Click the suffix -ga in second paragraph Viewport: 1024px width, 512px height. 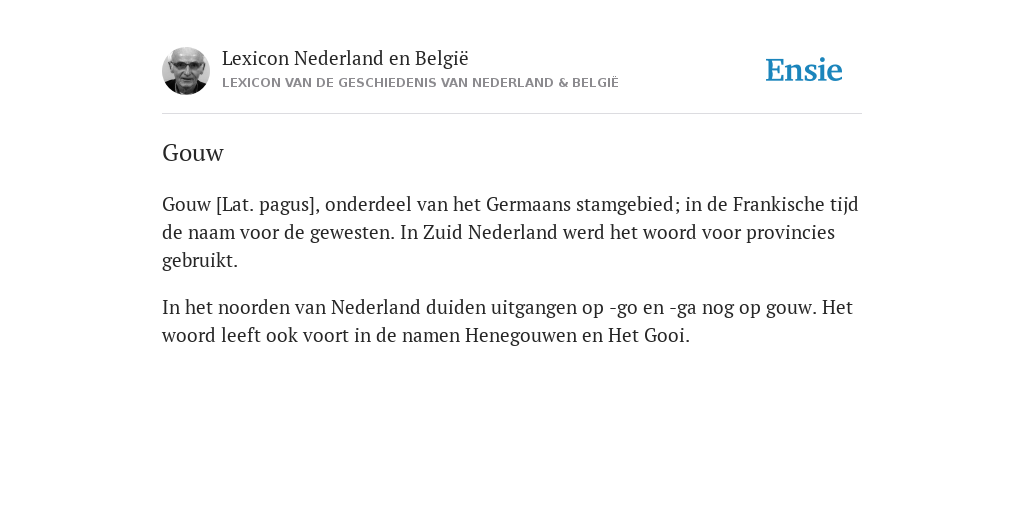tap(683, 308)
